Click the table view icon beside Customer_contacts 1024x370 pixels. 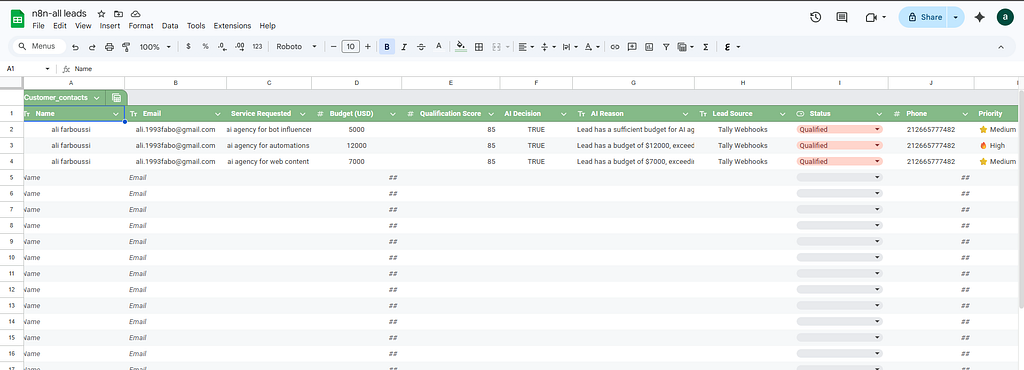[x=116, y=98]
